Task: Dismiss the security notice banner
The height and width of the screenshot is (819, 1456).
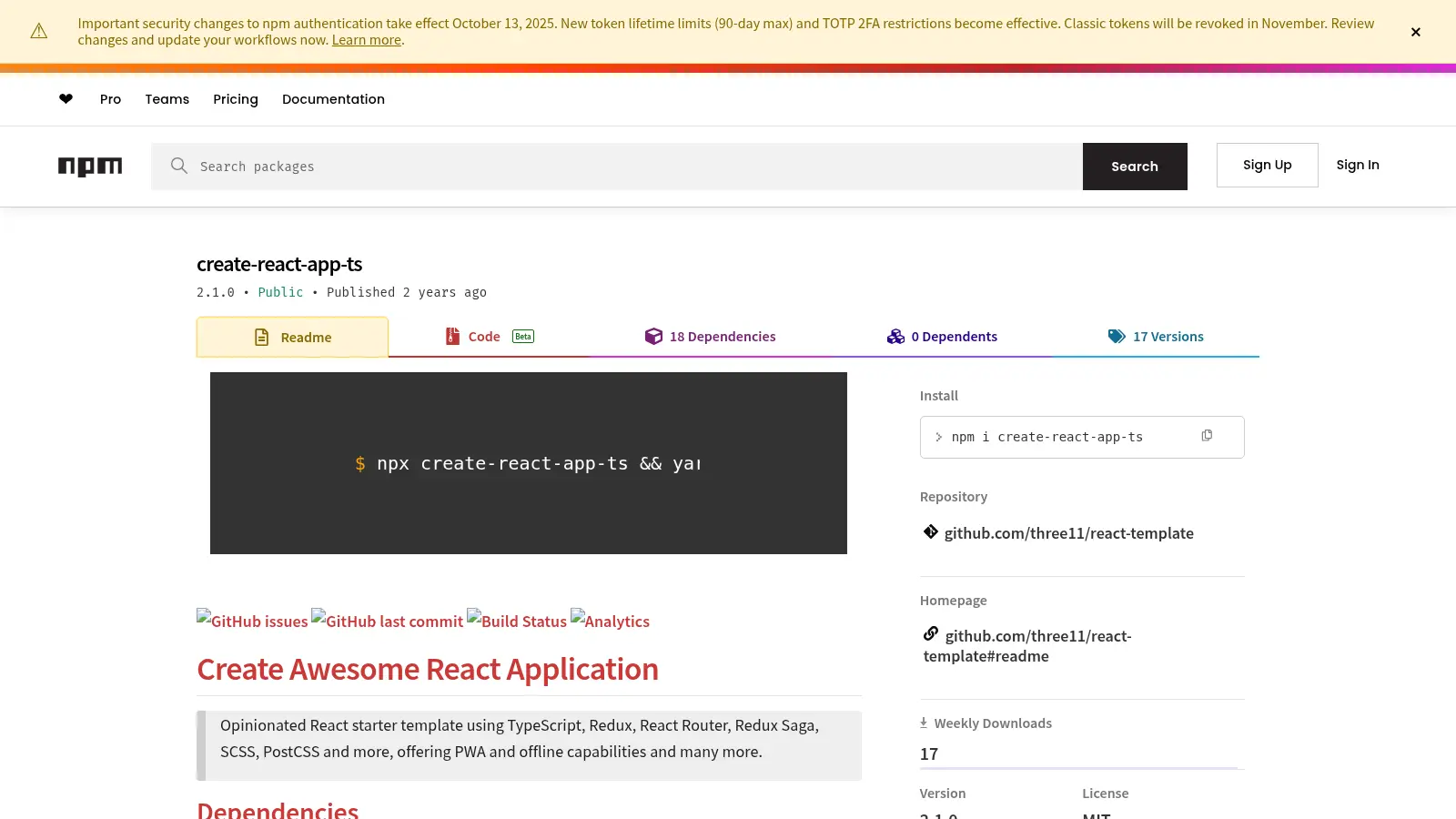Action: [x=1415, y=32]
